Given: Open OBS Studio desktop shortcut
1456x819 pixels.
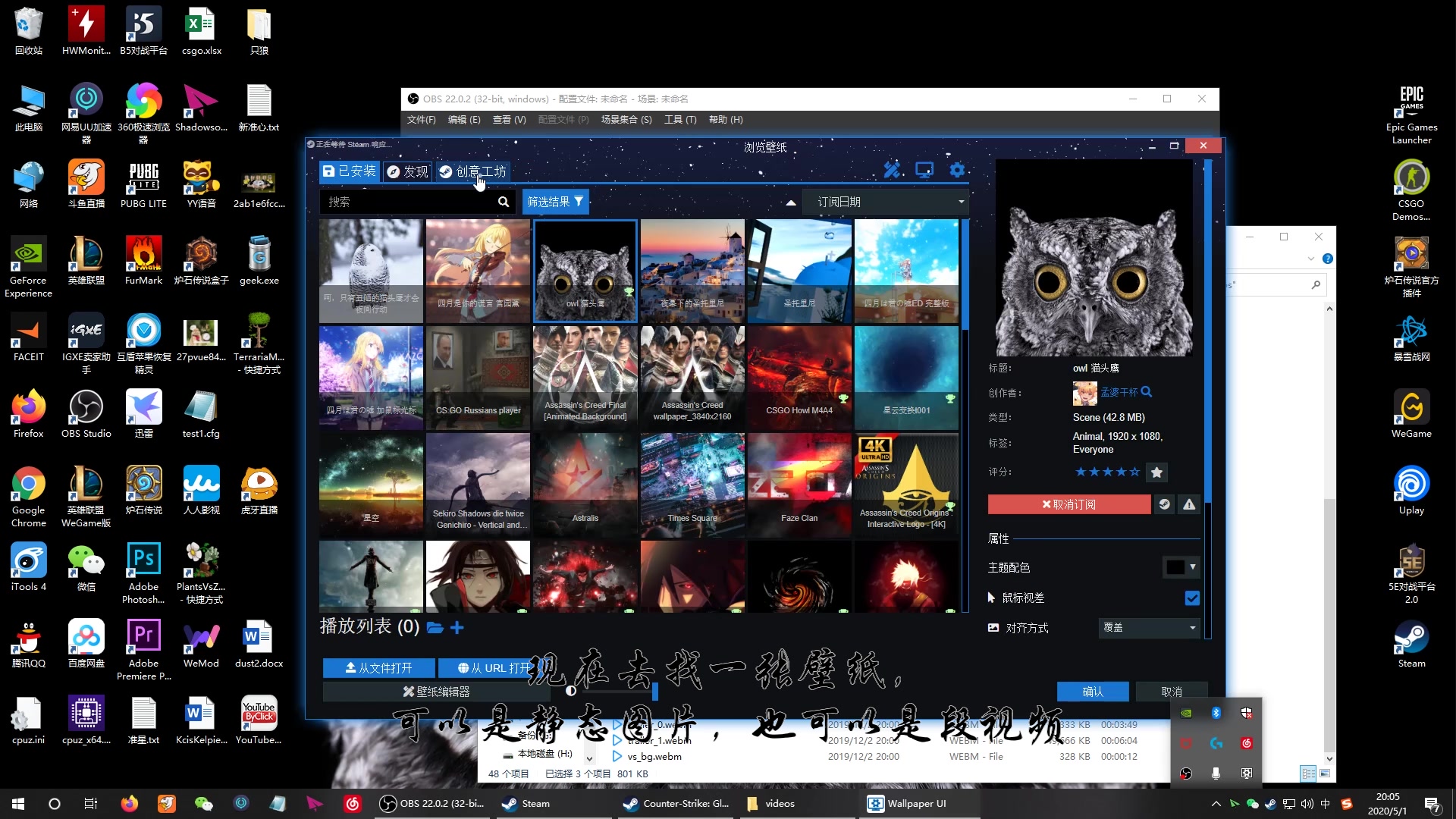Looking at the screenshot, I should pos(86,415).
